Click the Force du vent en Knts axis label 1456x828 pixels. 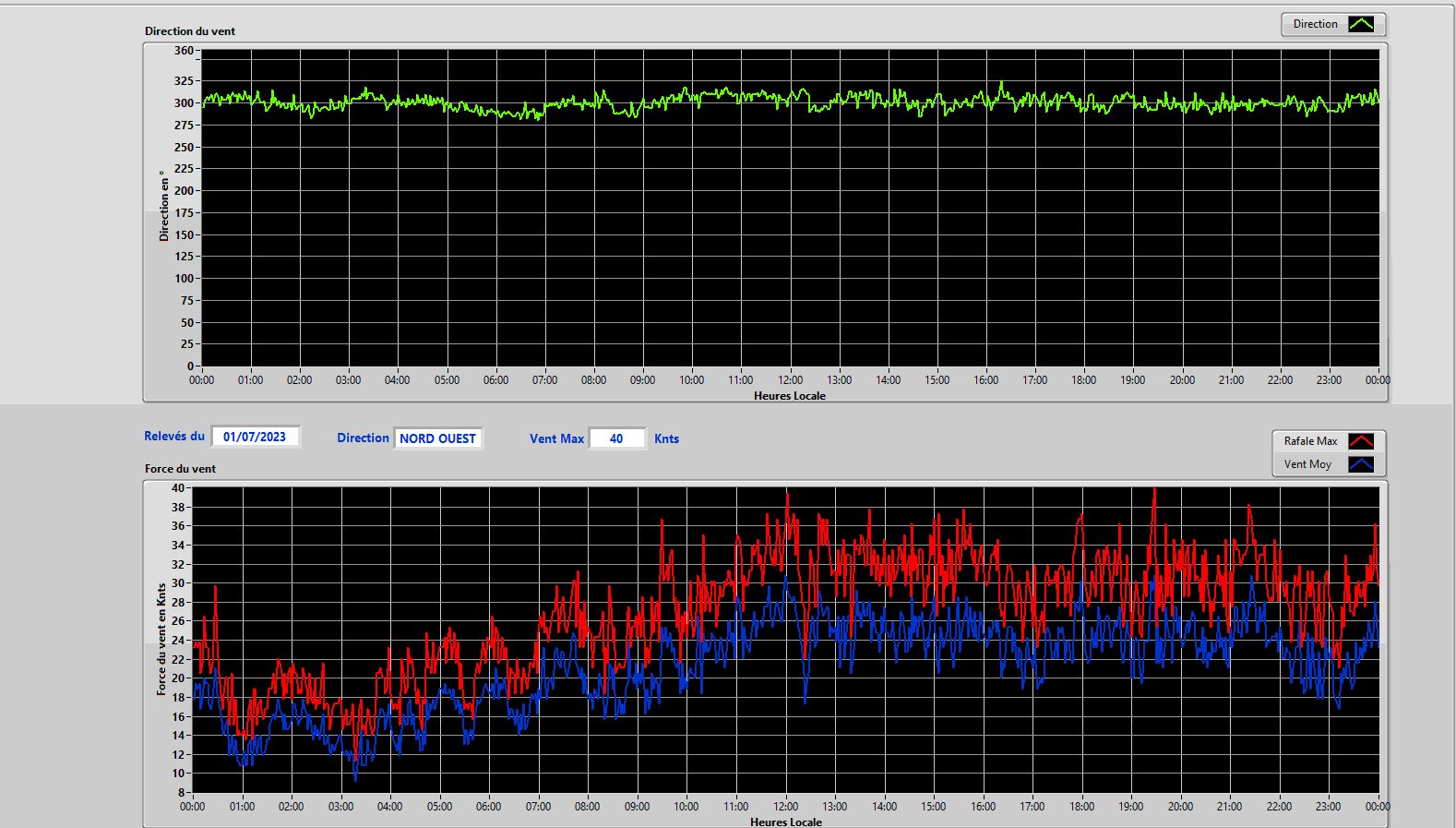161,639
